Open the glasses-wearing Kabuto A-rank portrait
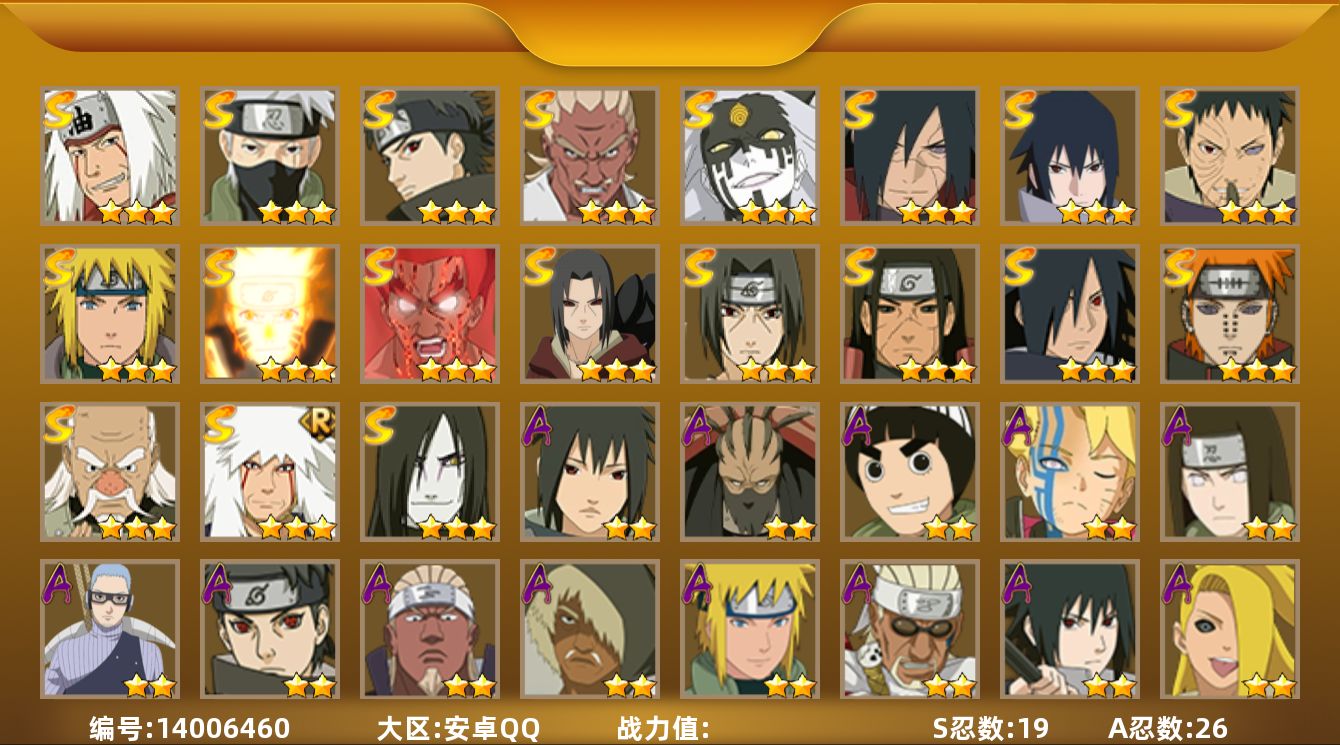 tap(109, 629)
